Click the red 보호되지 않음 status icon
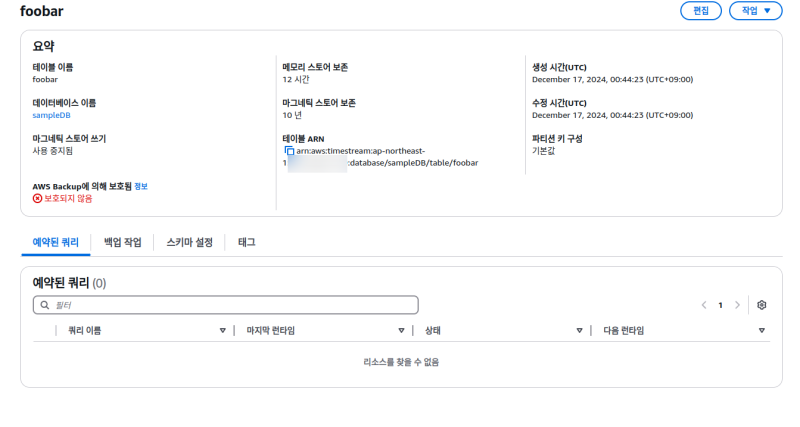800x427 pixels. tap(38, 199)
